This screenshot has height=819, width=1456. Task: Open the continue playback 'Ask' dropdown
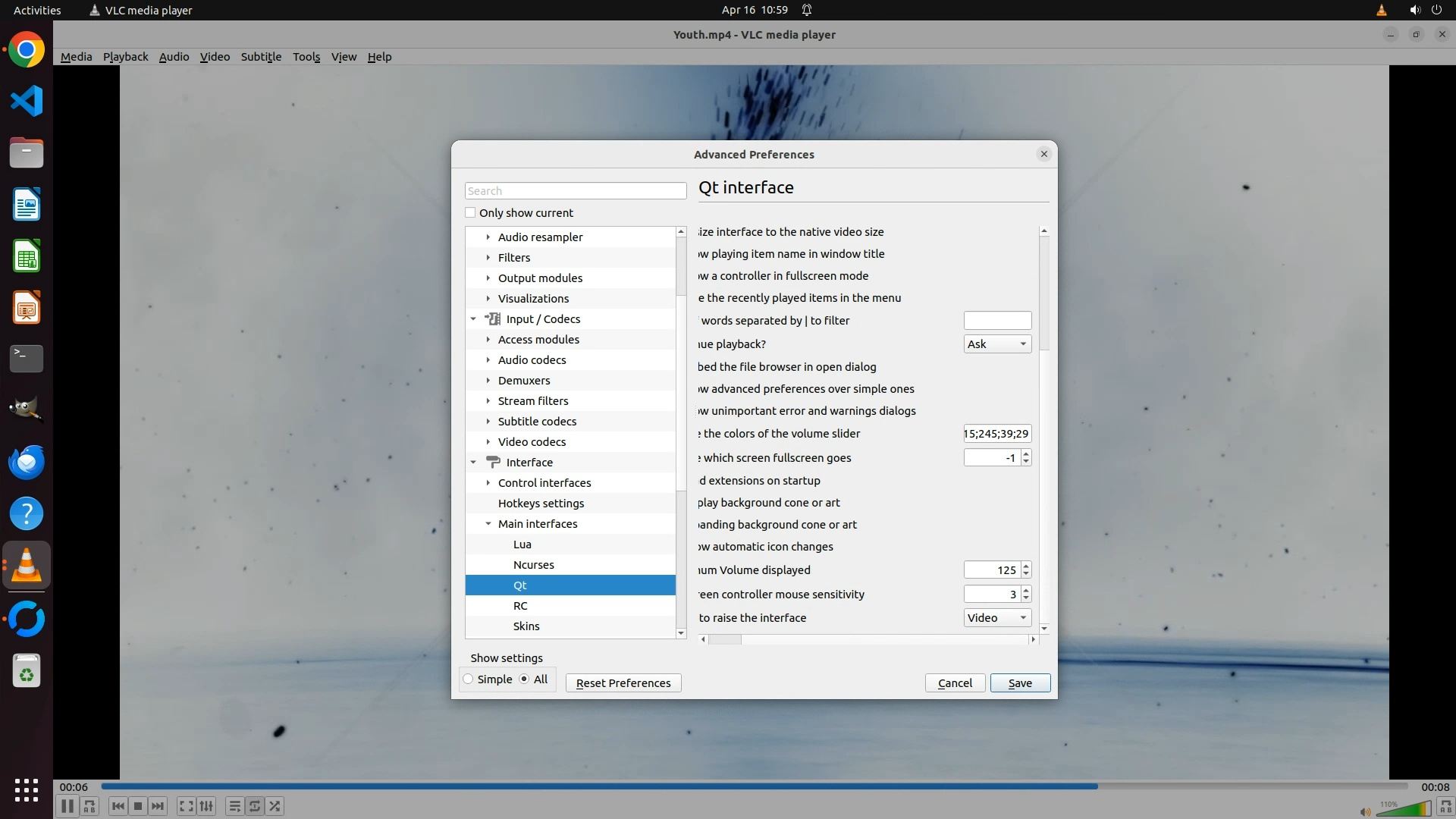pyautogui.click(x=996, y=344)
